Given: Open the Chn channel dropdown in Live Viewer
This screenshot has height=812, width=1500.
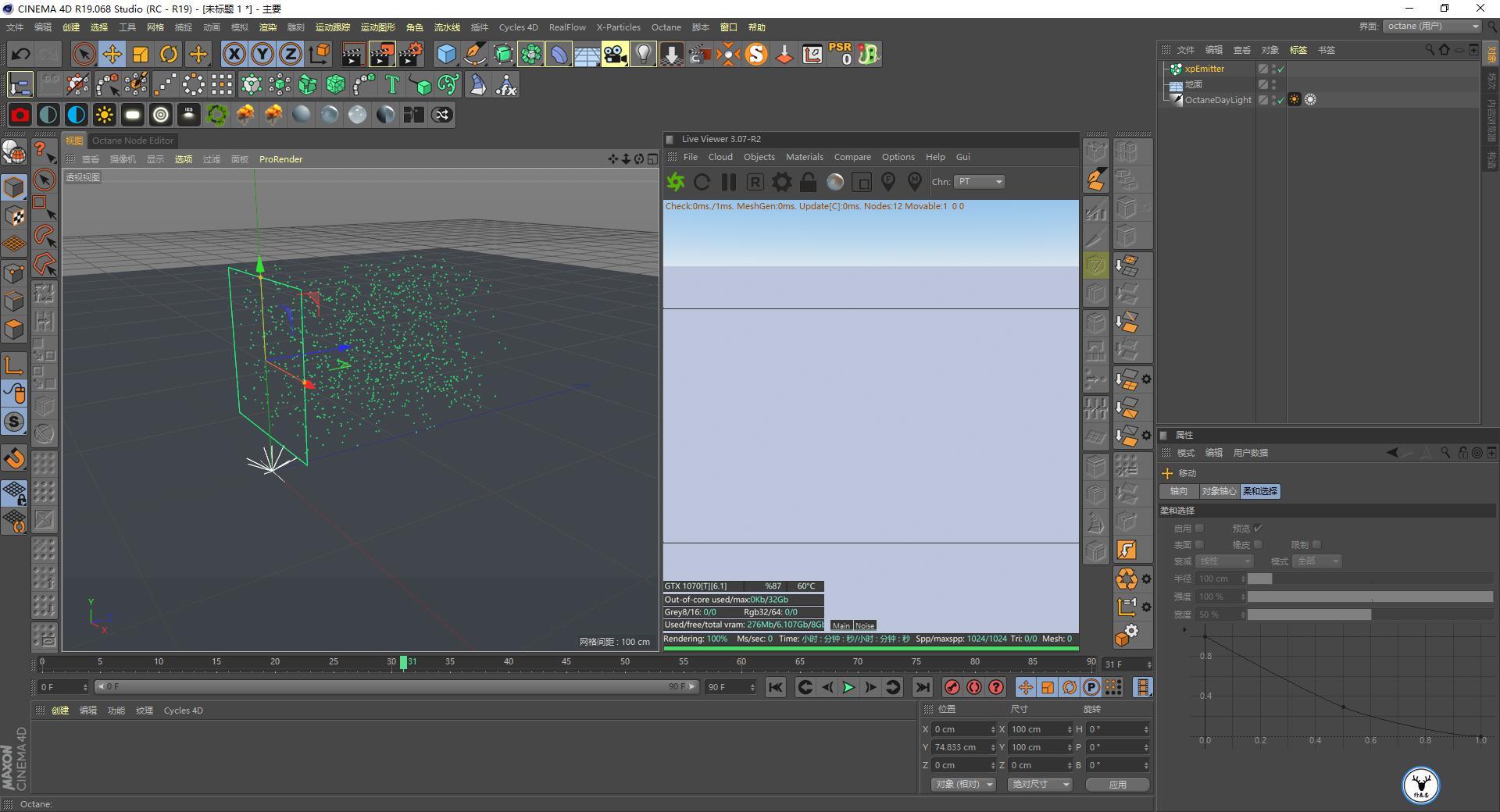Looking at the screenshot, I should (x=979, y=181).
